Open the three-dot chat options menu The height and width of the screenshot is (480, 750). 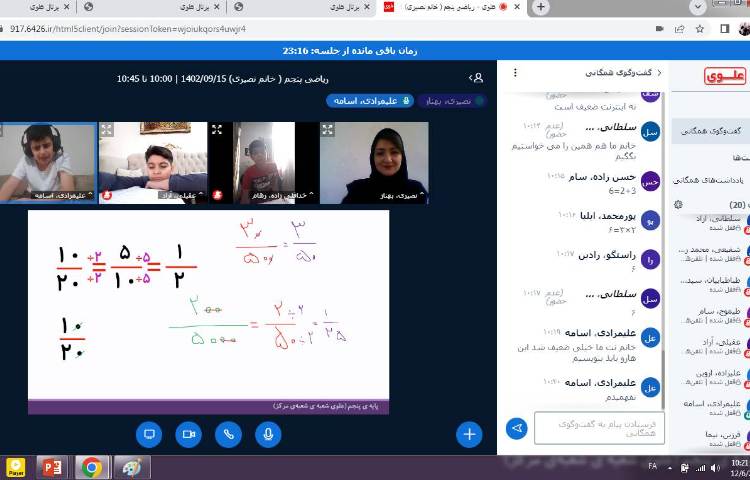coord(515,73)
